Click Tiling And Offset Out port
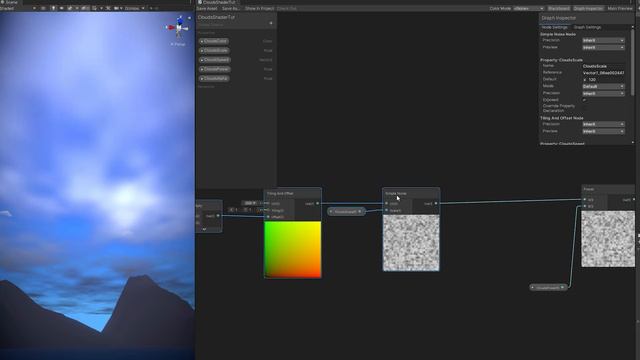Image resolution: width=640 pixels, height=360 pixels. pos(318,203)
